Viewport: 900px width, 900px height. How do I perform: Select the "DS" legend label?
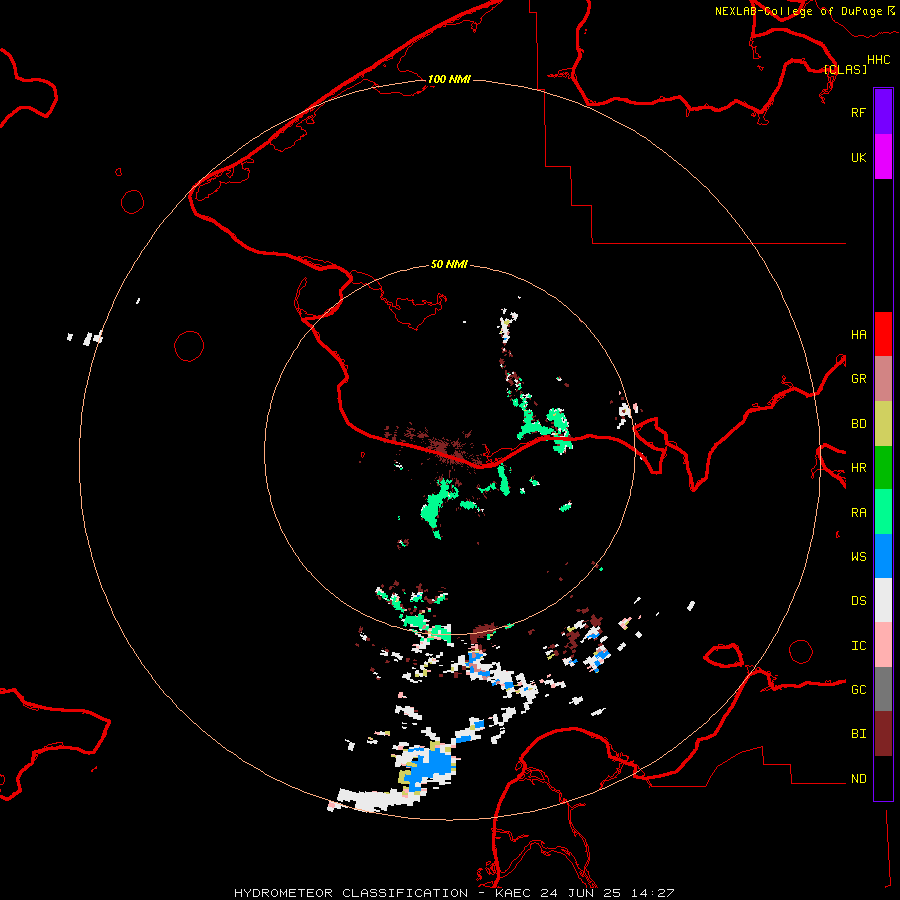(x=858, y=601)
